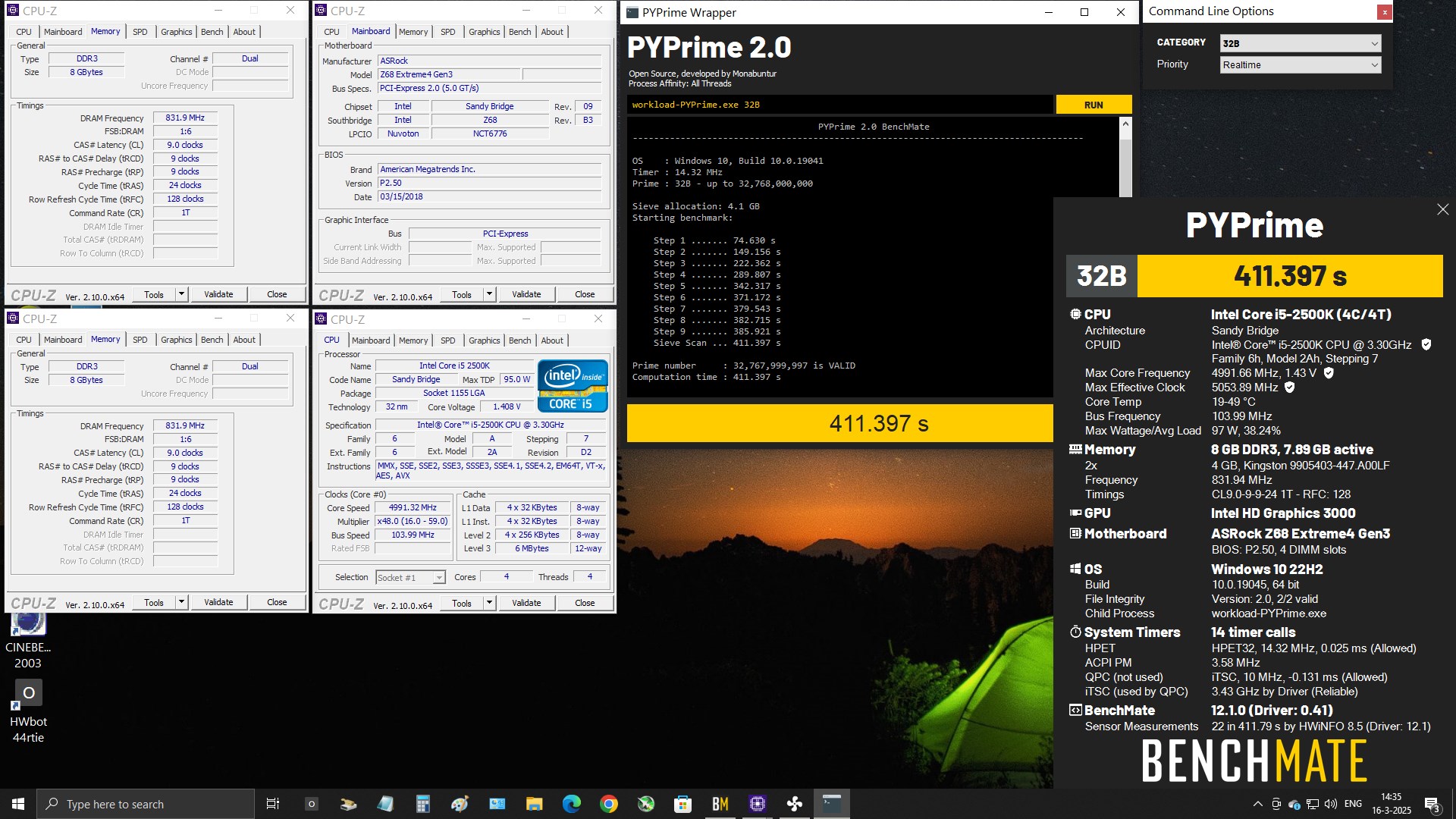Open the Priority Realtime dropdown

point(1300,64)
